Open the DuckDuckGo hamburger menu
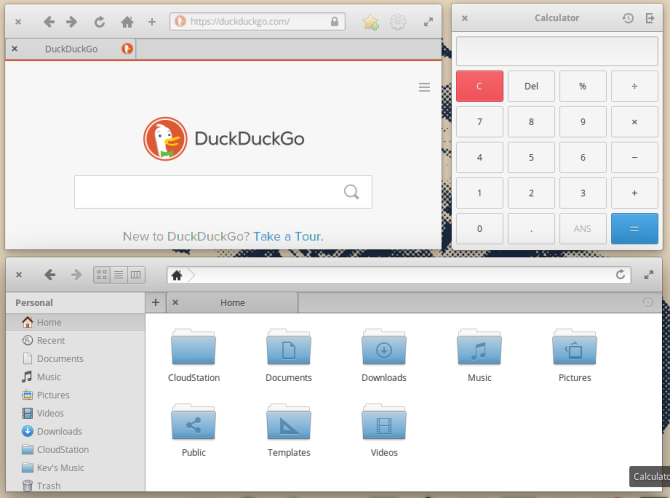The image size is (670, 498). pos(424,87)
